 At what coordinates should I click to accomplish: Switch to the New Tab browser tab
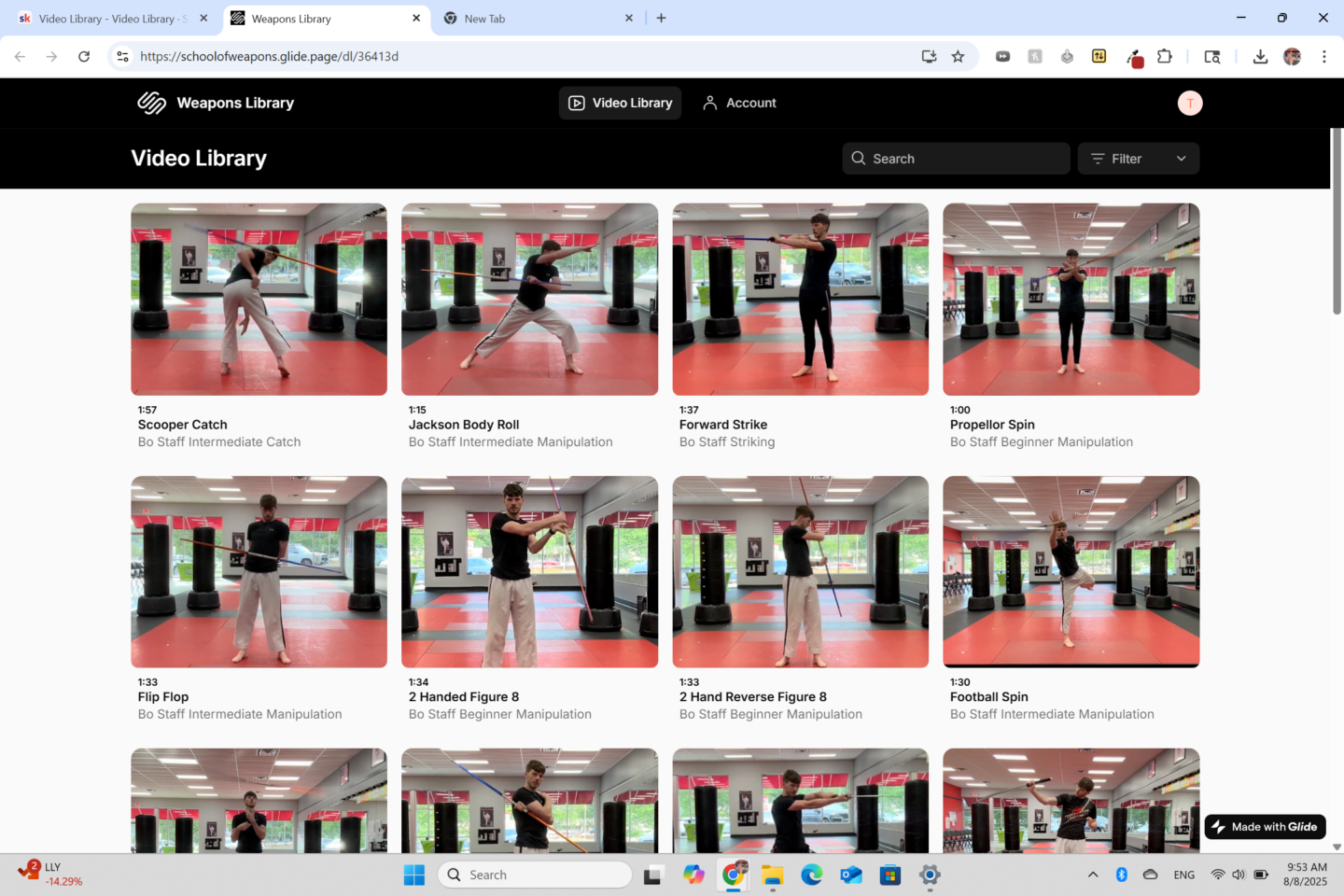537,19
